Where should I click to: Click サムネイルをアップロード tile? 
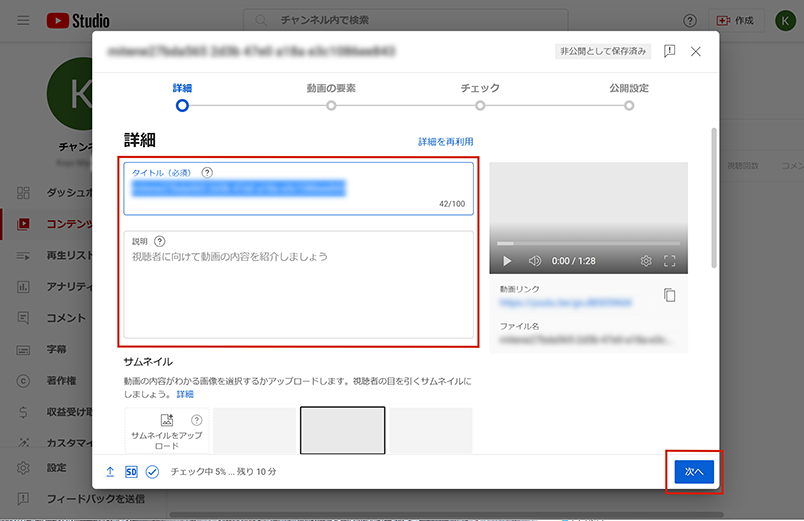tap(167, 431)
